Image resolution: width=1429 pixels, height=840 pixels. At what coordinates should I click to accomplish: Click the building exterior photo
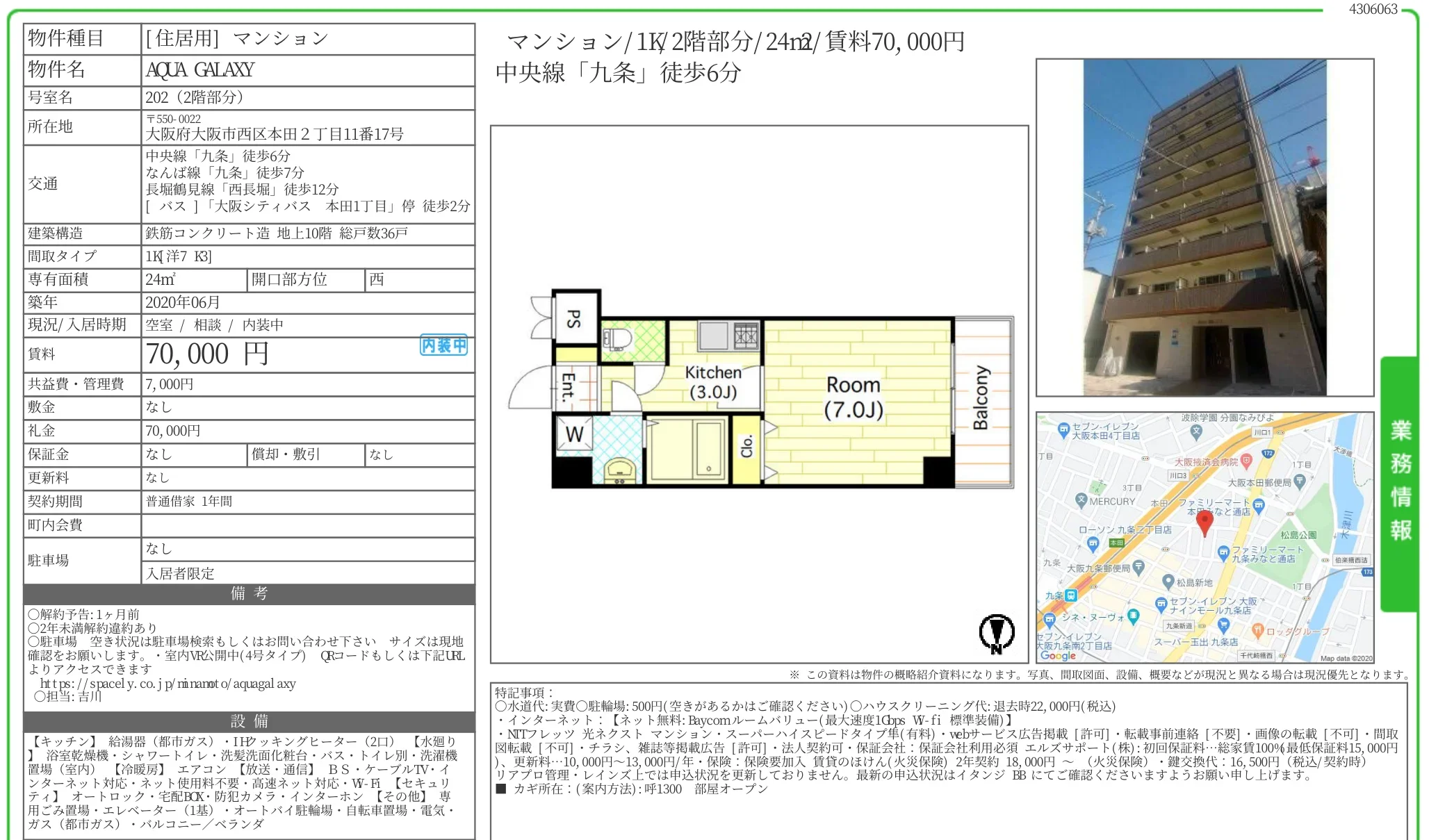[x=1205, y=227]
